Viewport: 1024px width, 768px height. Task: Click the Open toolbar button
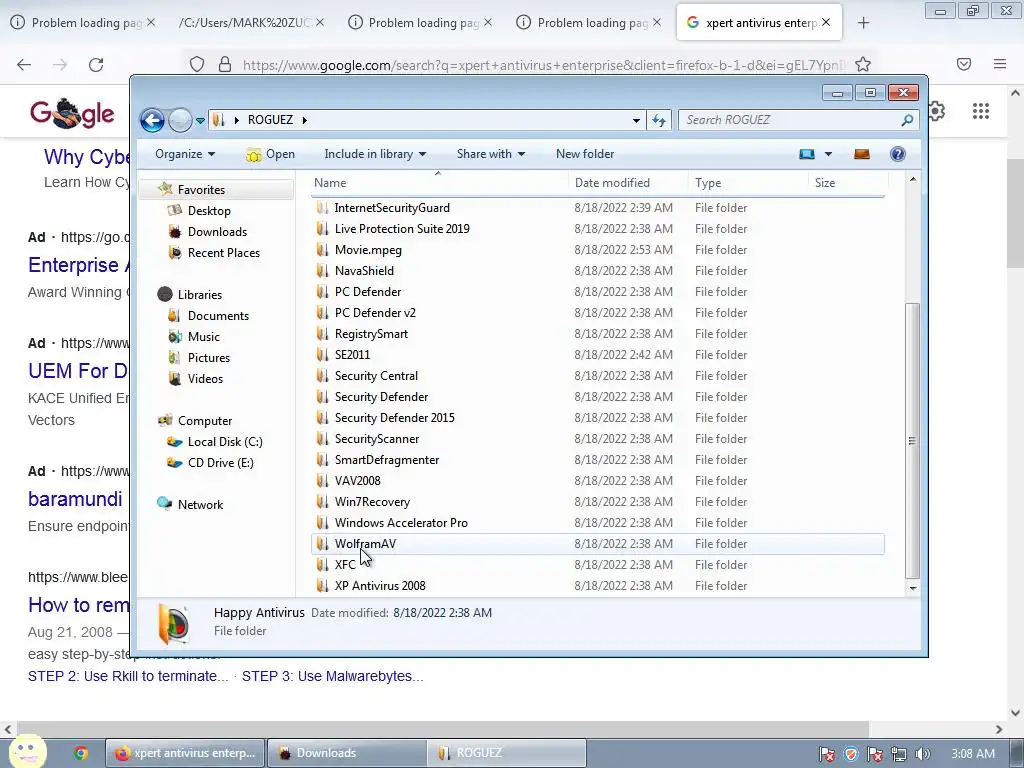pyautogui.click(x=270, y=154)
